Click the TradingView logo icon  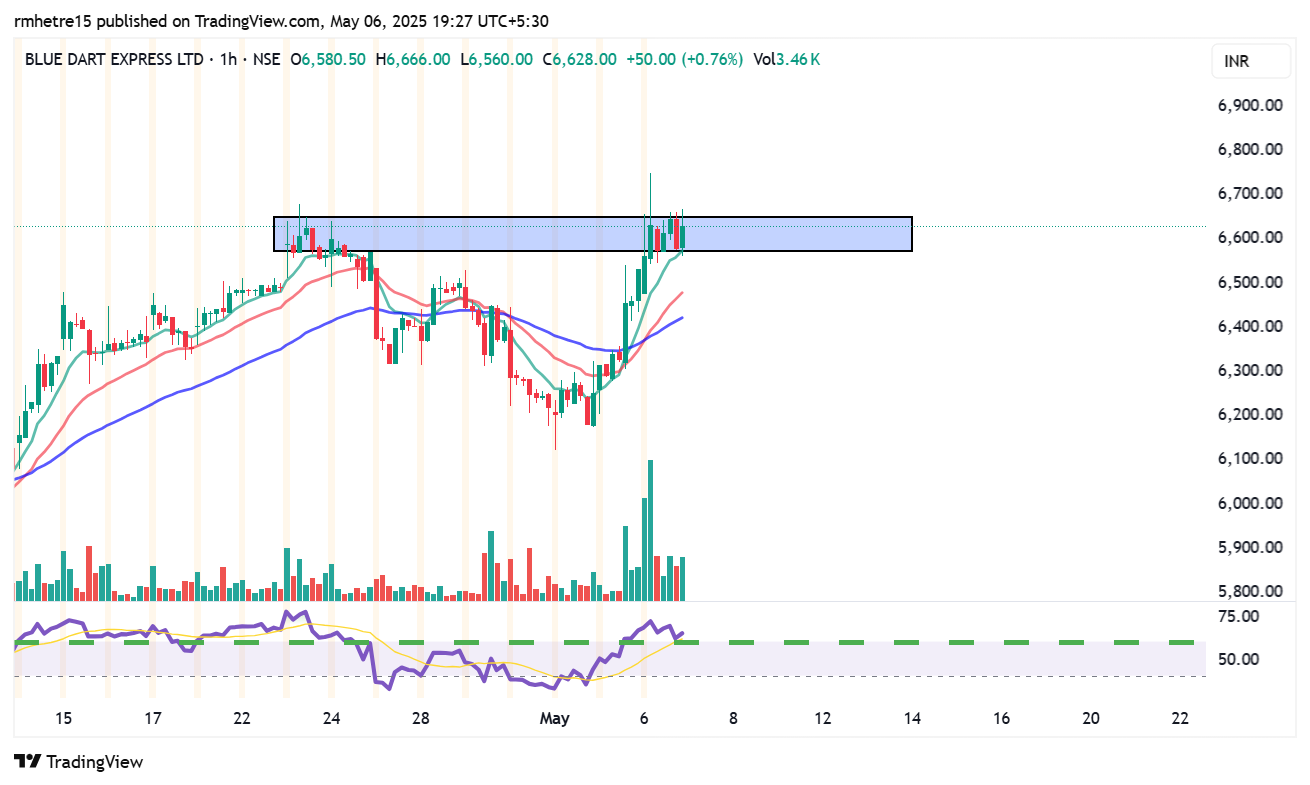point(28,762)
